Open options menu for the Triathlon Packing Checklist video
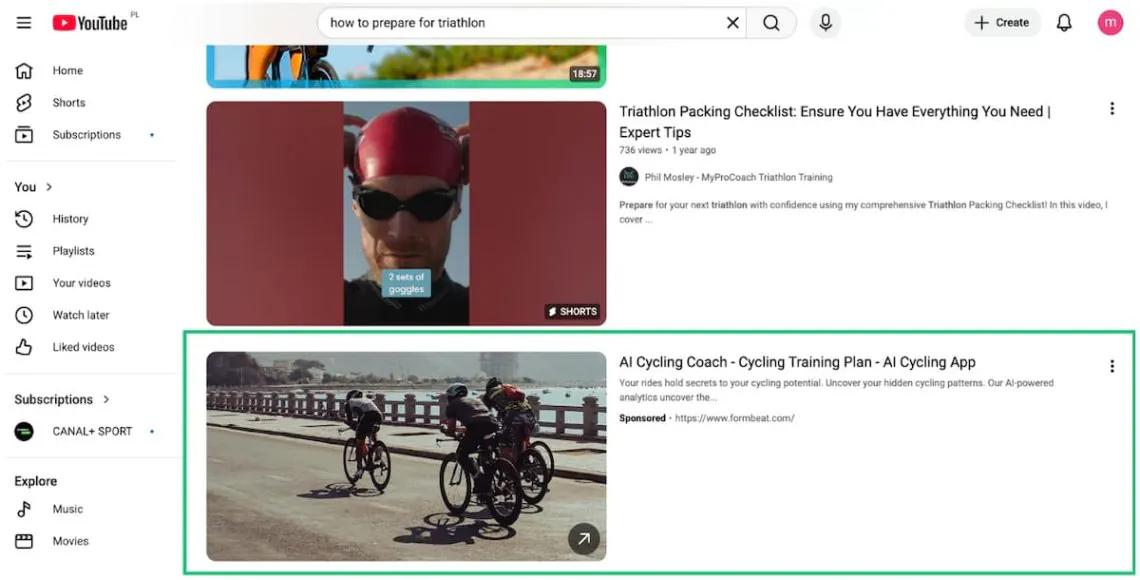 point(1112,108)
